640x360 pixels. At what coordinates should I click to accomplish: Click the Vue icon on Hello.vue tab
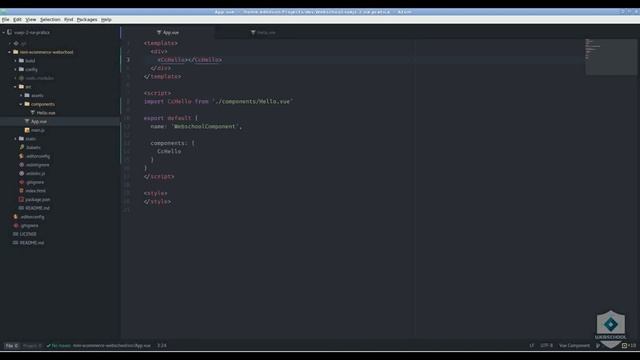pos(253,32)
